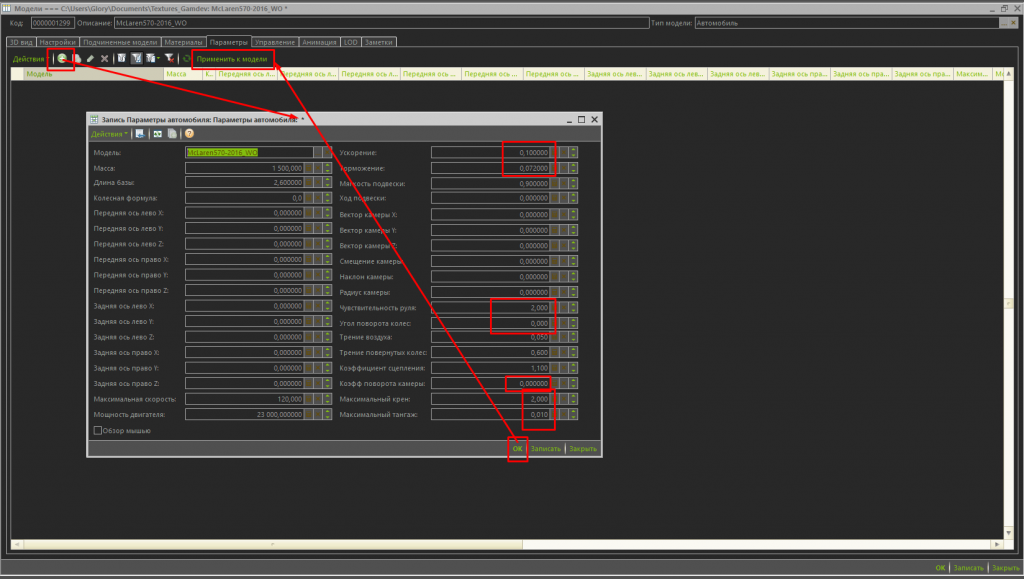Open the Анимация tab

point(319,42)
